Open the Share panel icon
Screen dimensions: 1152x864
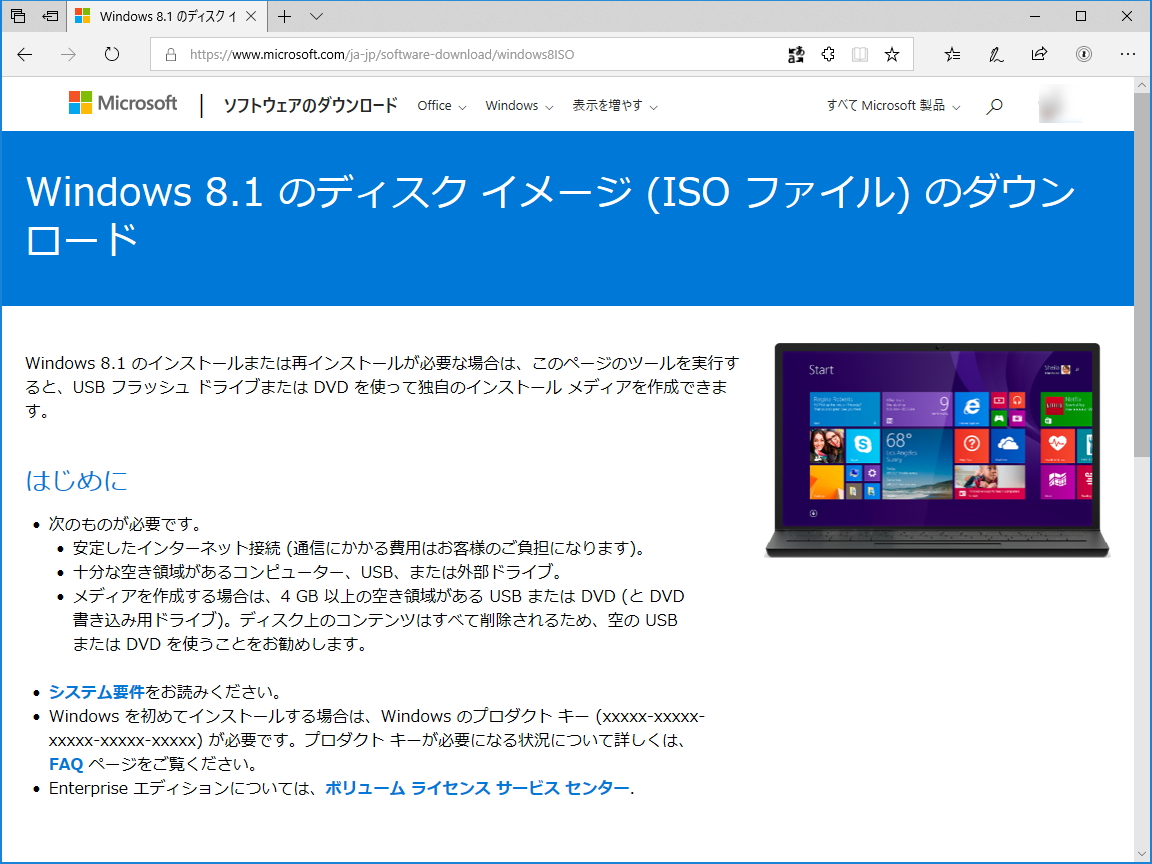tap(1039, 55)
